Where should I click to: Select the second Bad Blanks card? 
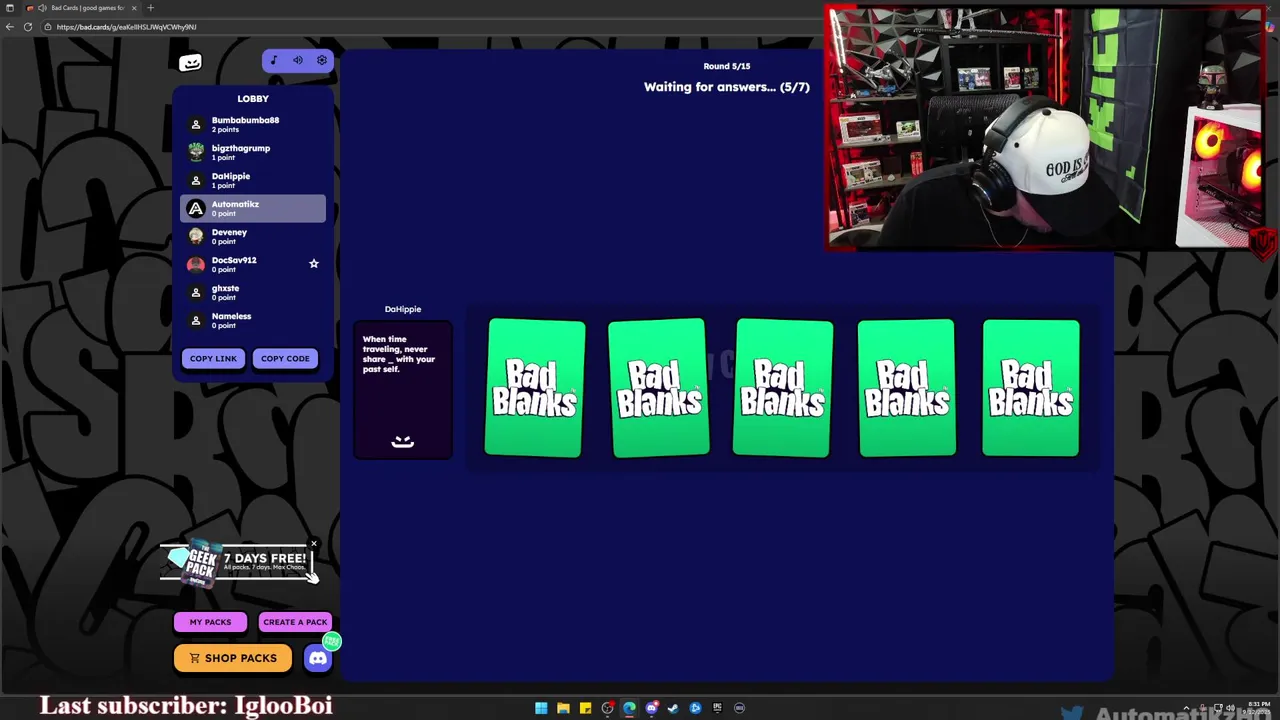659,388
